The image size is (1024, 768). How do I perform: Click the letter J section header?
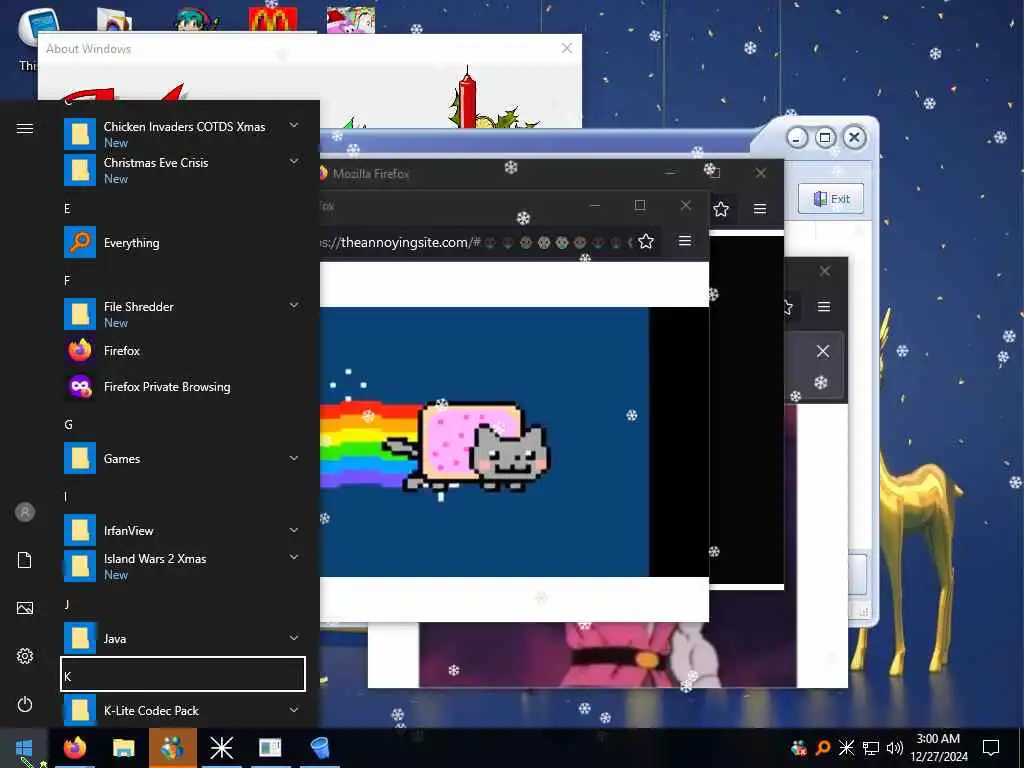[67, 605]
